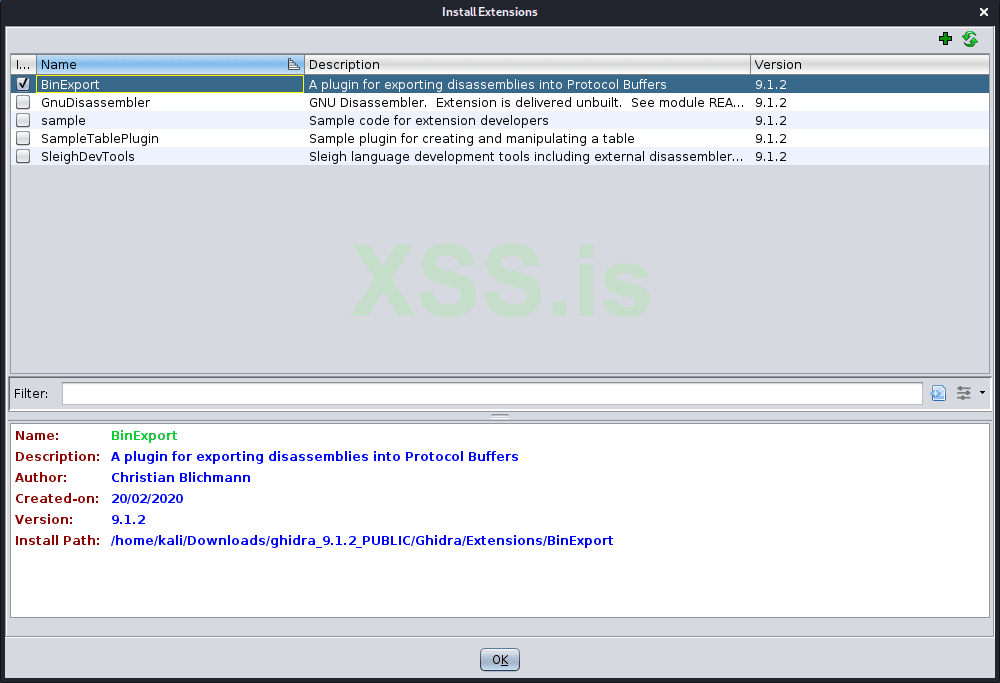Click the green refresh extension list icon
This screenshot has width=1000, height=683.
tap(970, 39)
